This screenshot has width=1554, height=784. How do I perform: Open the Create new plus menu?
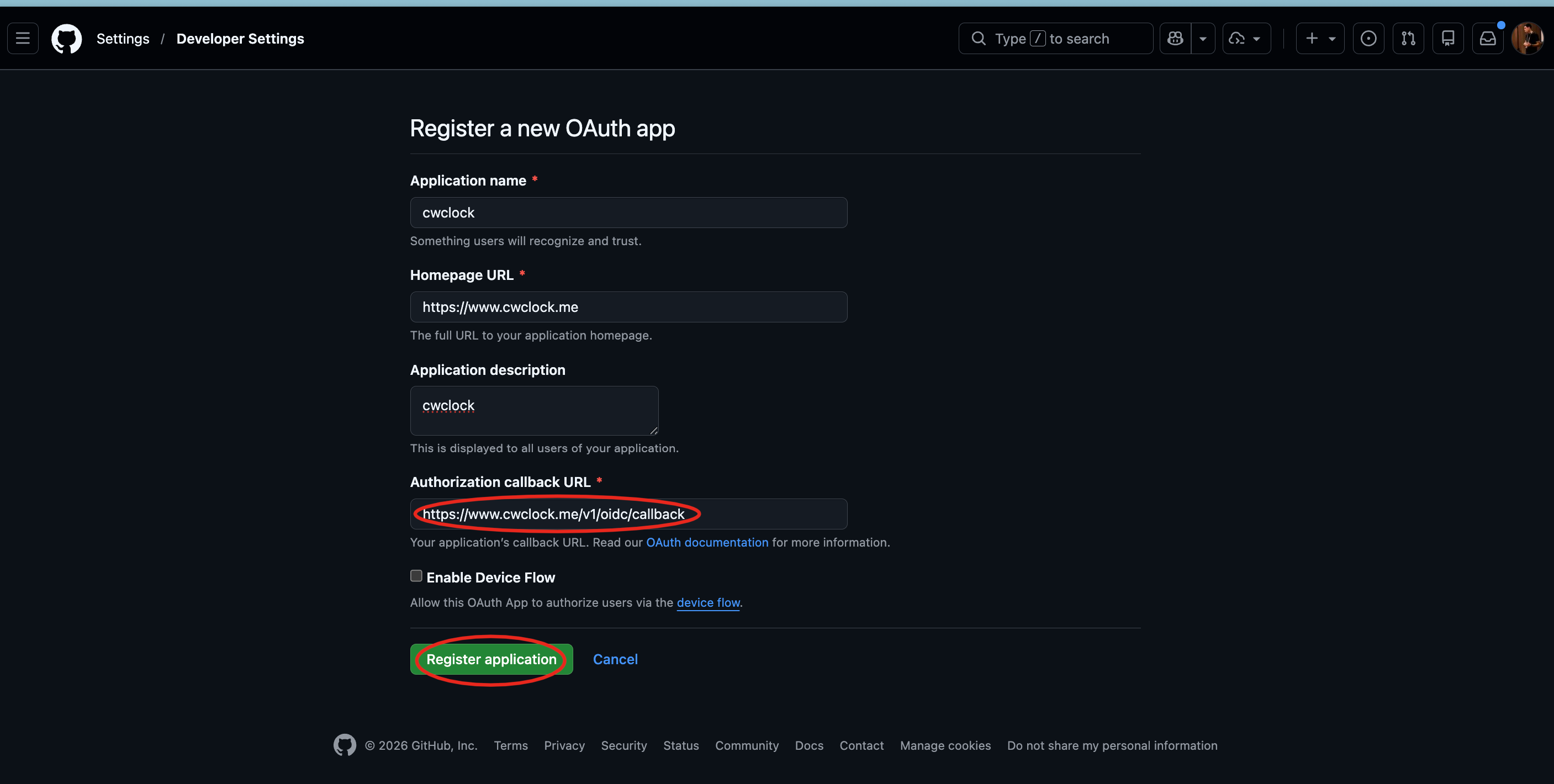(1320, 39)
